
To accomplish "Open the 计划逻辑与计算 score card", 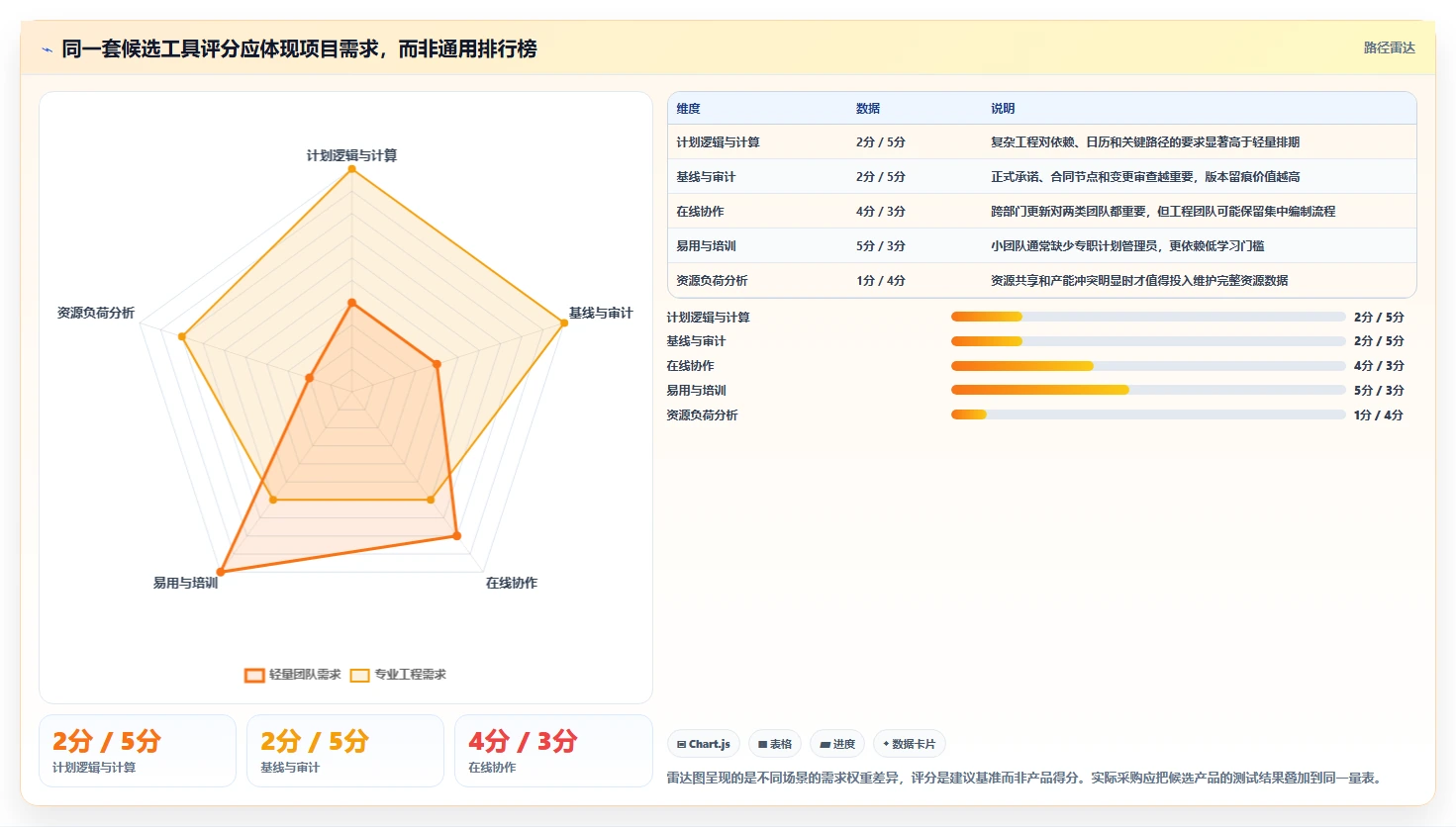I will point(138,751).
